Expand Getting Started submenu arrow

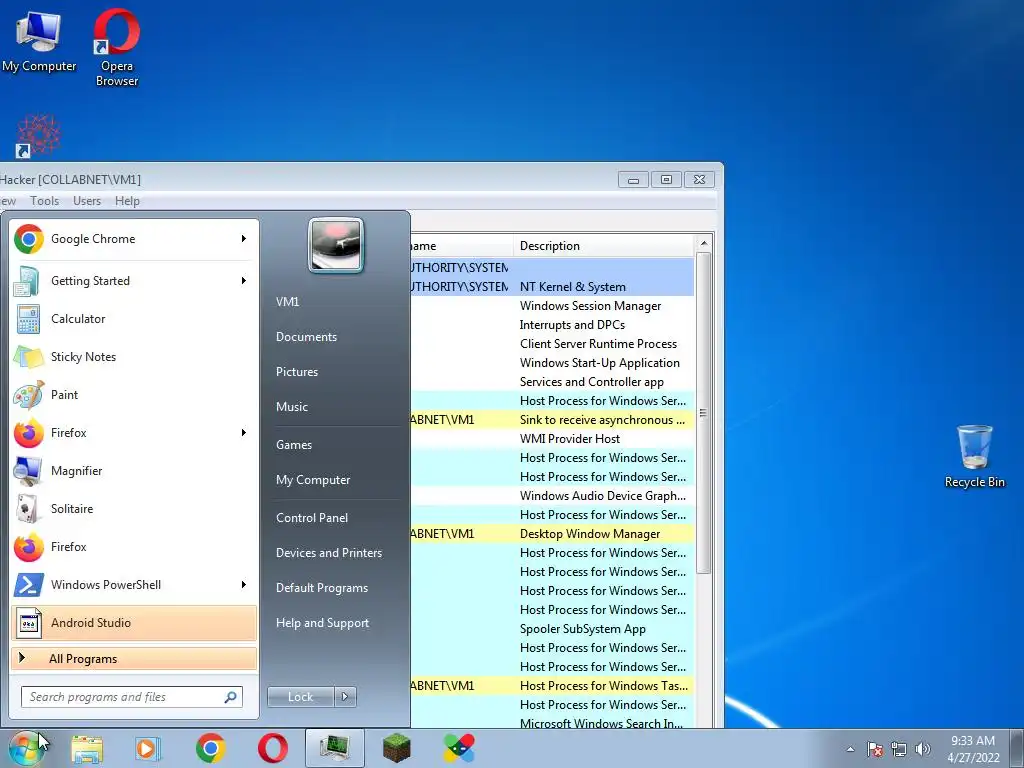[x=244, y=281]
